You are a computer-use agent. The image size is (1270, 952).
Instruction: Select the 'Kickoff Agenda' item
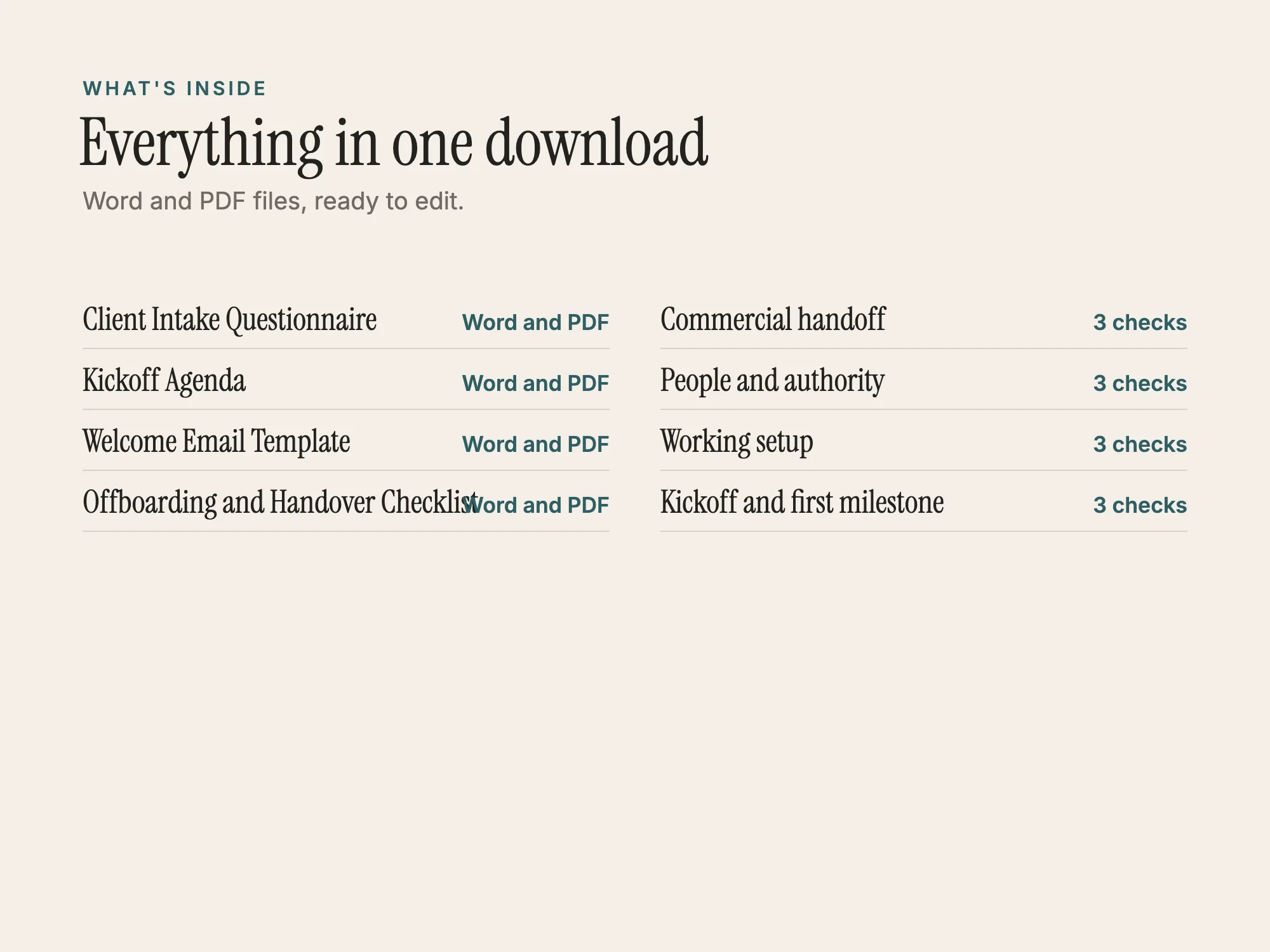[x=164, y=381]
